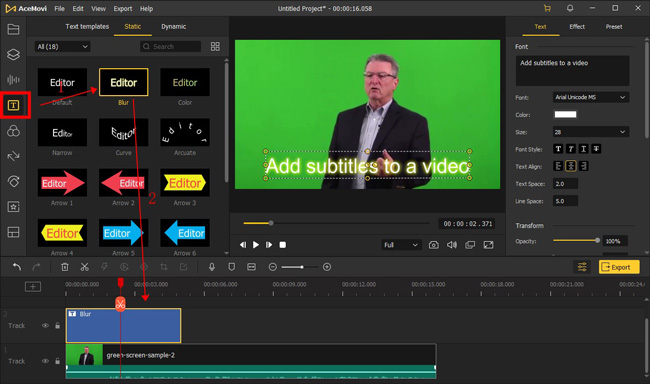Open the Animations sidebar icon

coord(13,181)
